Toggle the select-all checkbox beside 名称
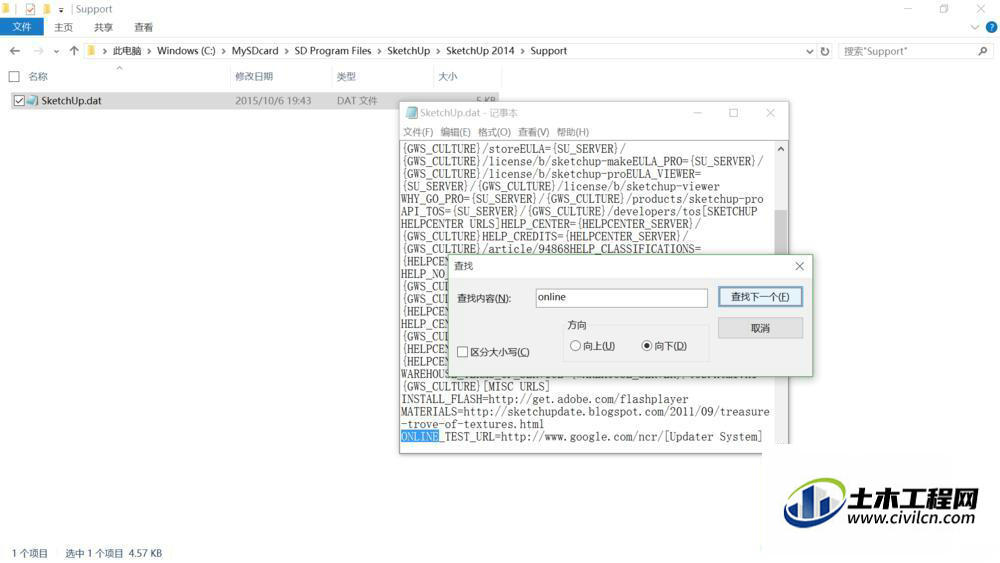 [x=14, y=77]
